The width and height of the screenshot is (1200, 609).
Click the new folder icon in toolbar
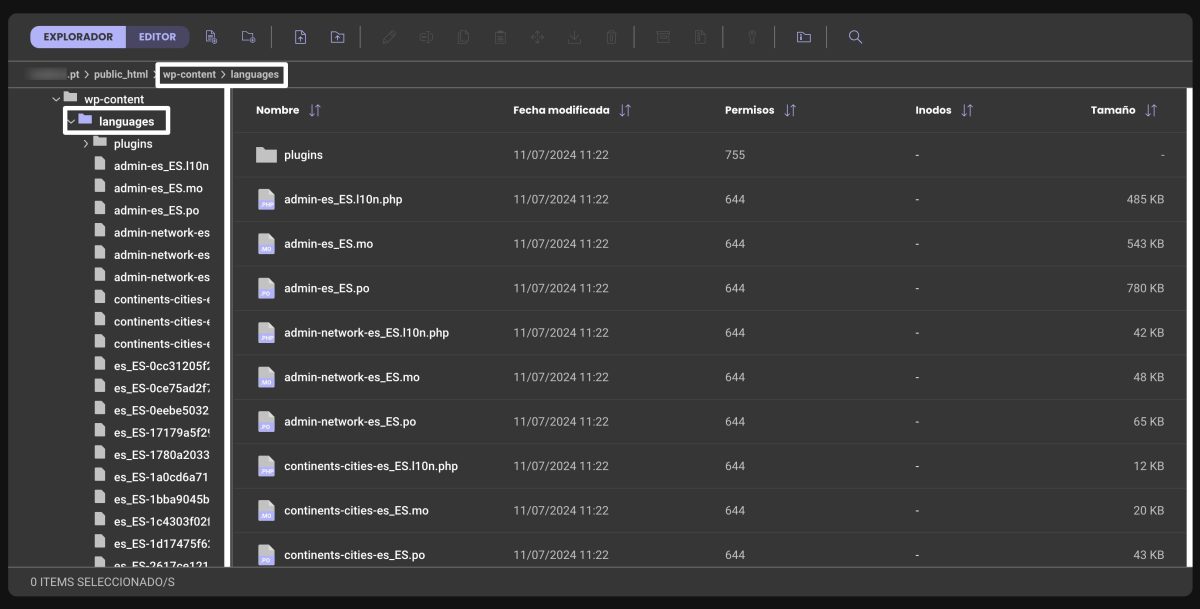click(248, 37)
